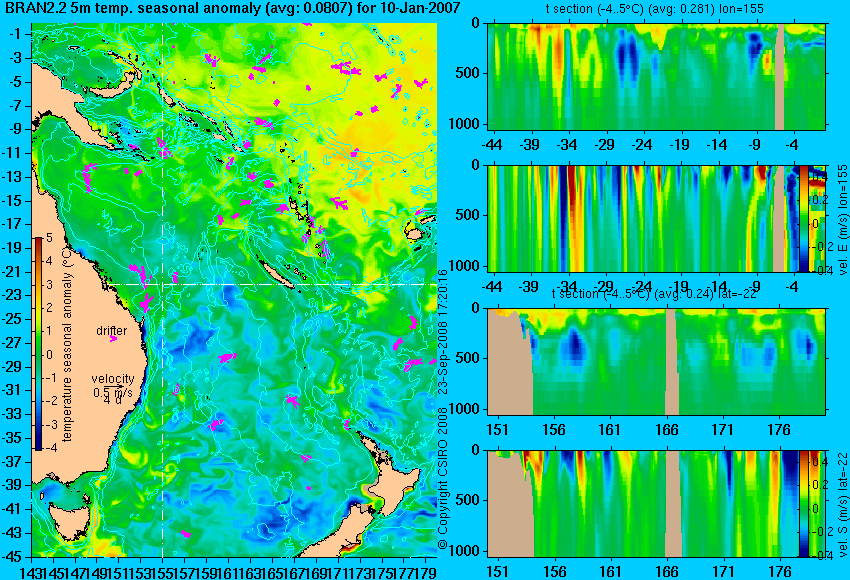Click the '4 d' drifter duration legend text
Viewport: 850px width, 580px height.
click(x=113, y=401)
